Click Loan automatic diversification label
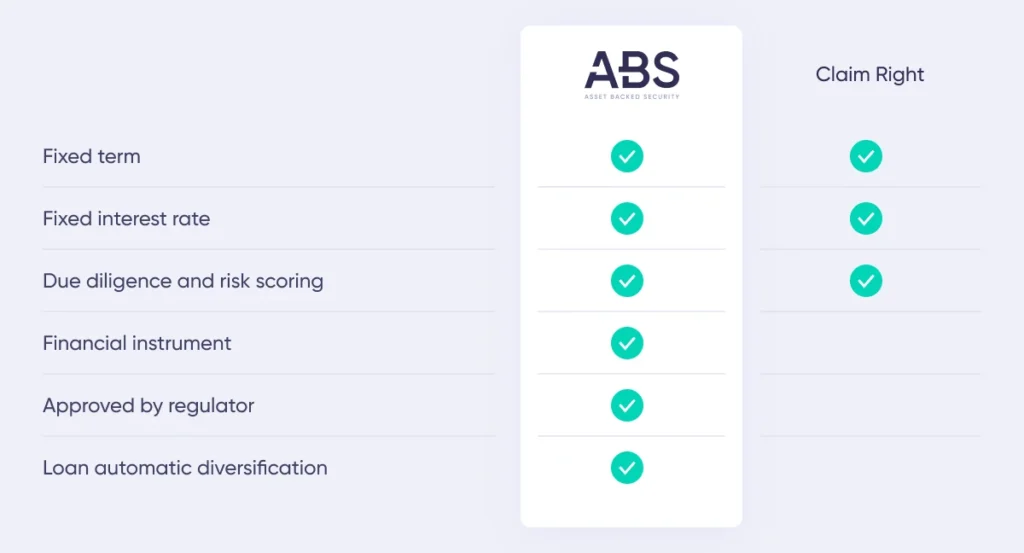Image resolution: width=1024 pixels, height=553 pixels. (185, 468)
